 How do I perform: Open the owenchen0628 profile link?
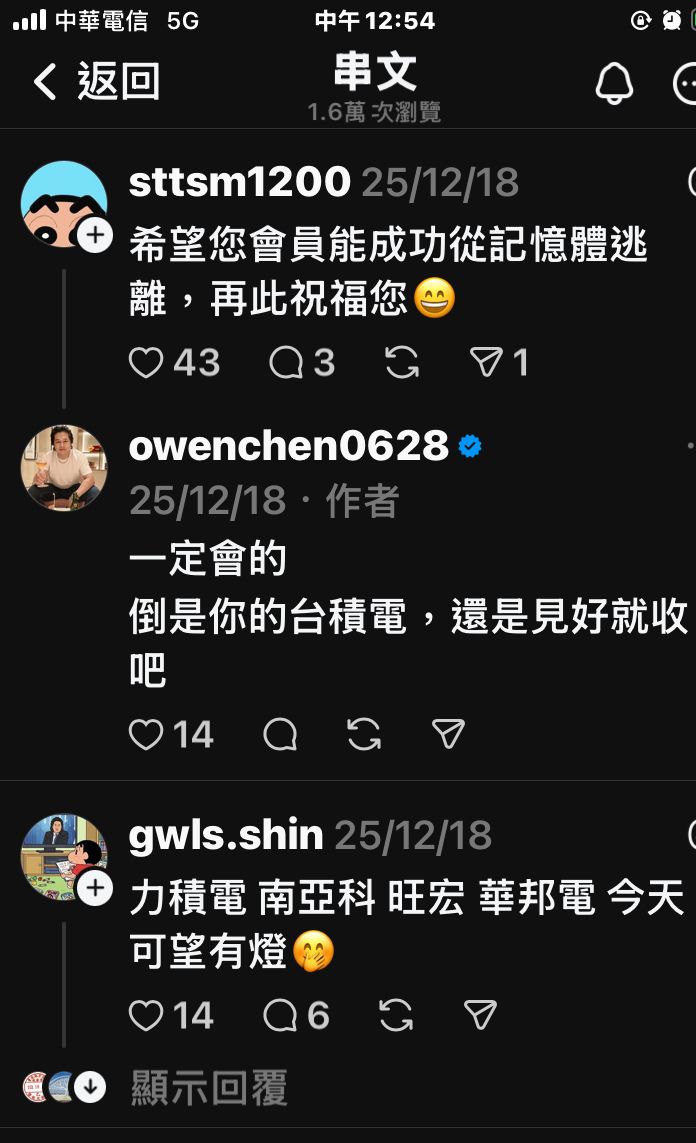coord(289,445)
